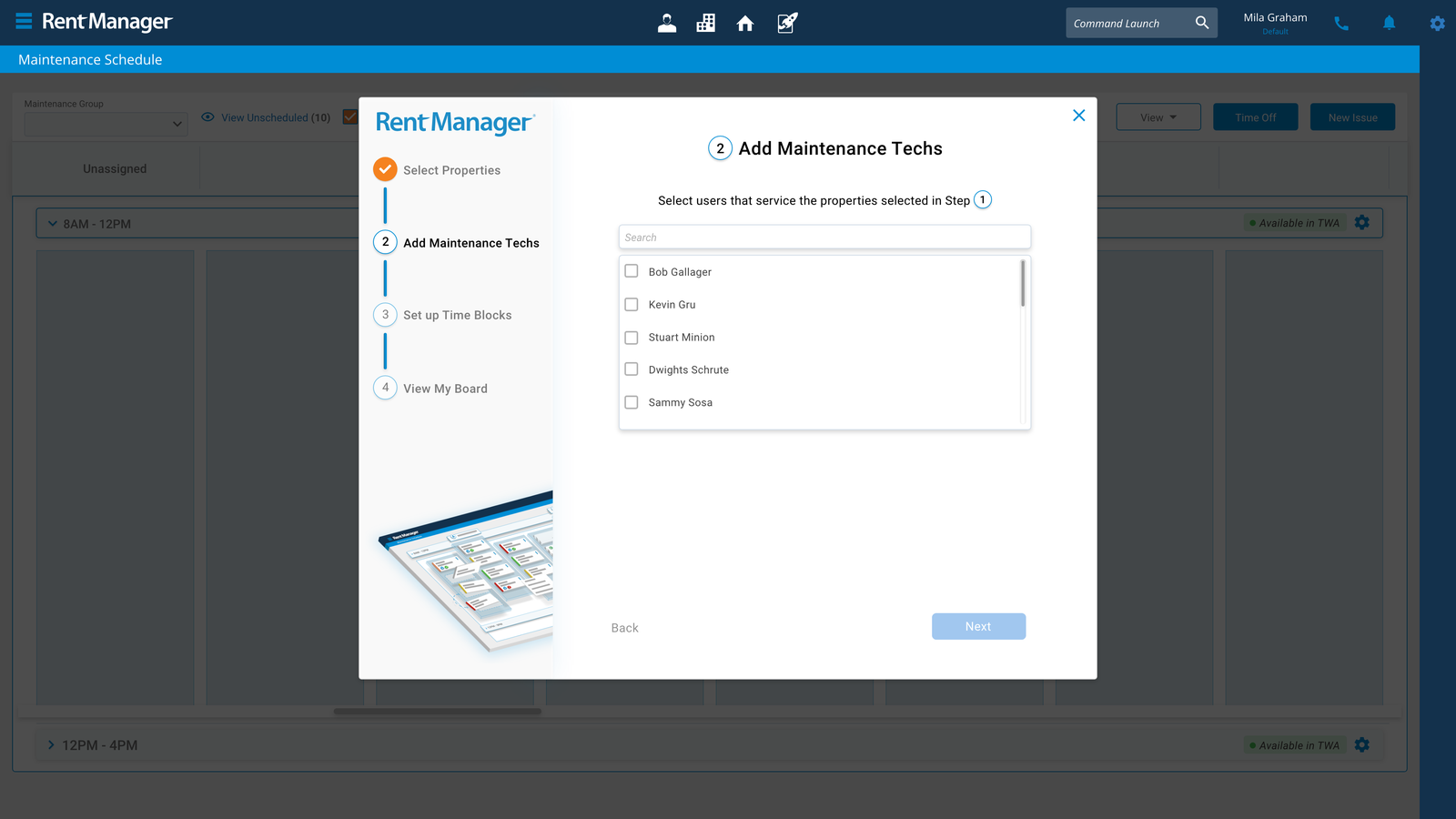Open the rocket launch note icon
The image size is (1456, 819).
coord(787,23)
